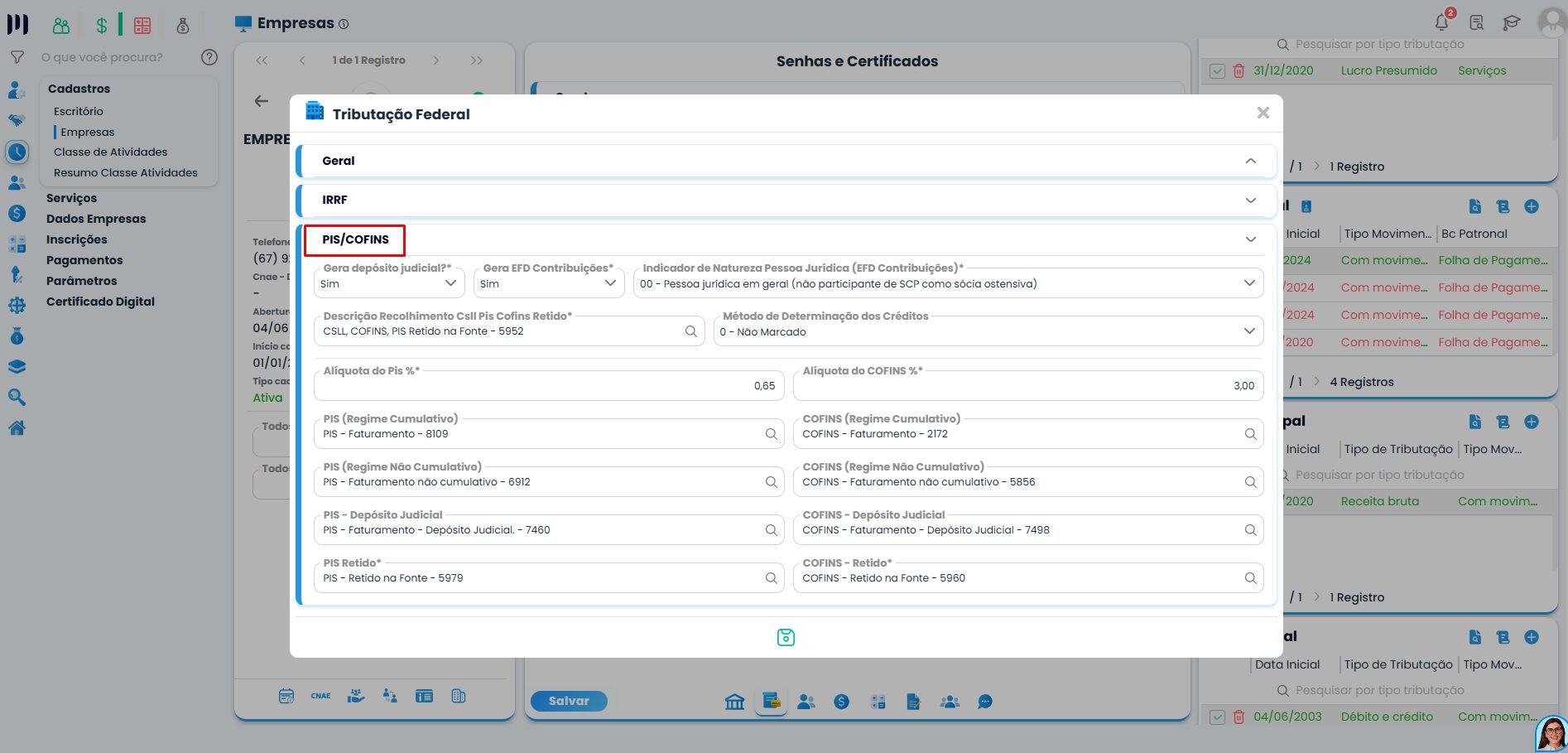
Task: Click the Alíquota do Pis % field
Action: (547, 385)
